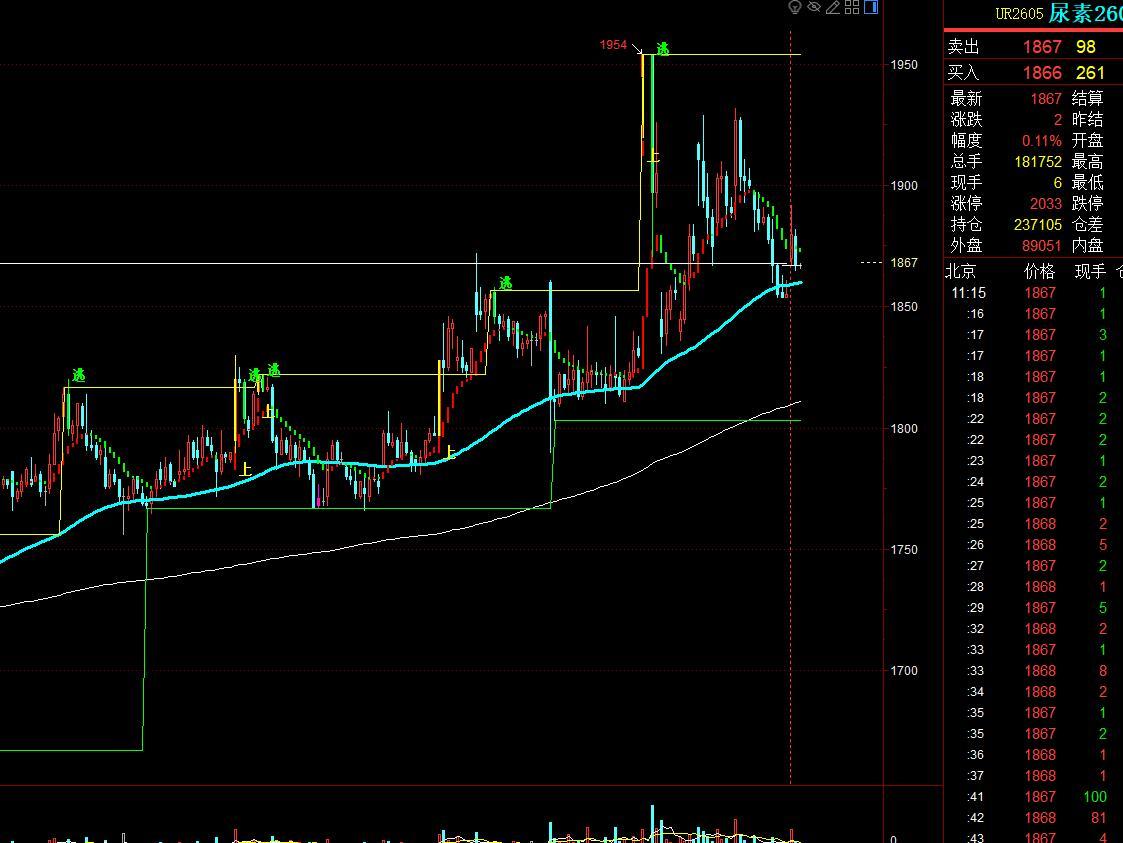
Task: Click the 1700 price axis label
Action: point(904,670)
